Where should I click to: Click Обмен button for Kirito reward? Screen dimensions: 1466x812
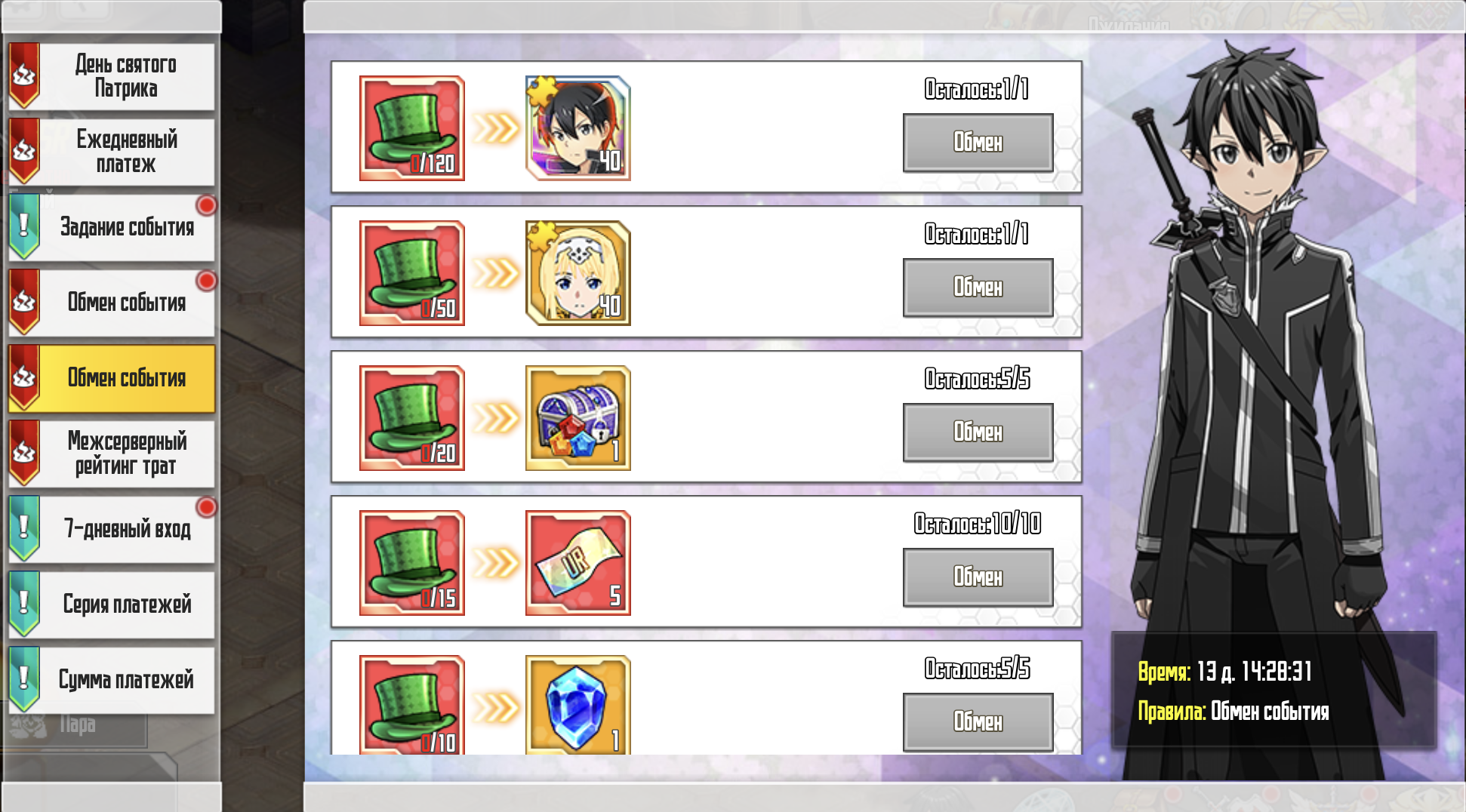click(x=978, y=143)
